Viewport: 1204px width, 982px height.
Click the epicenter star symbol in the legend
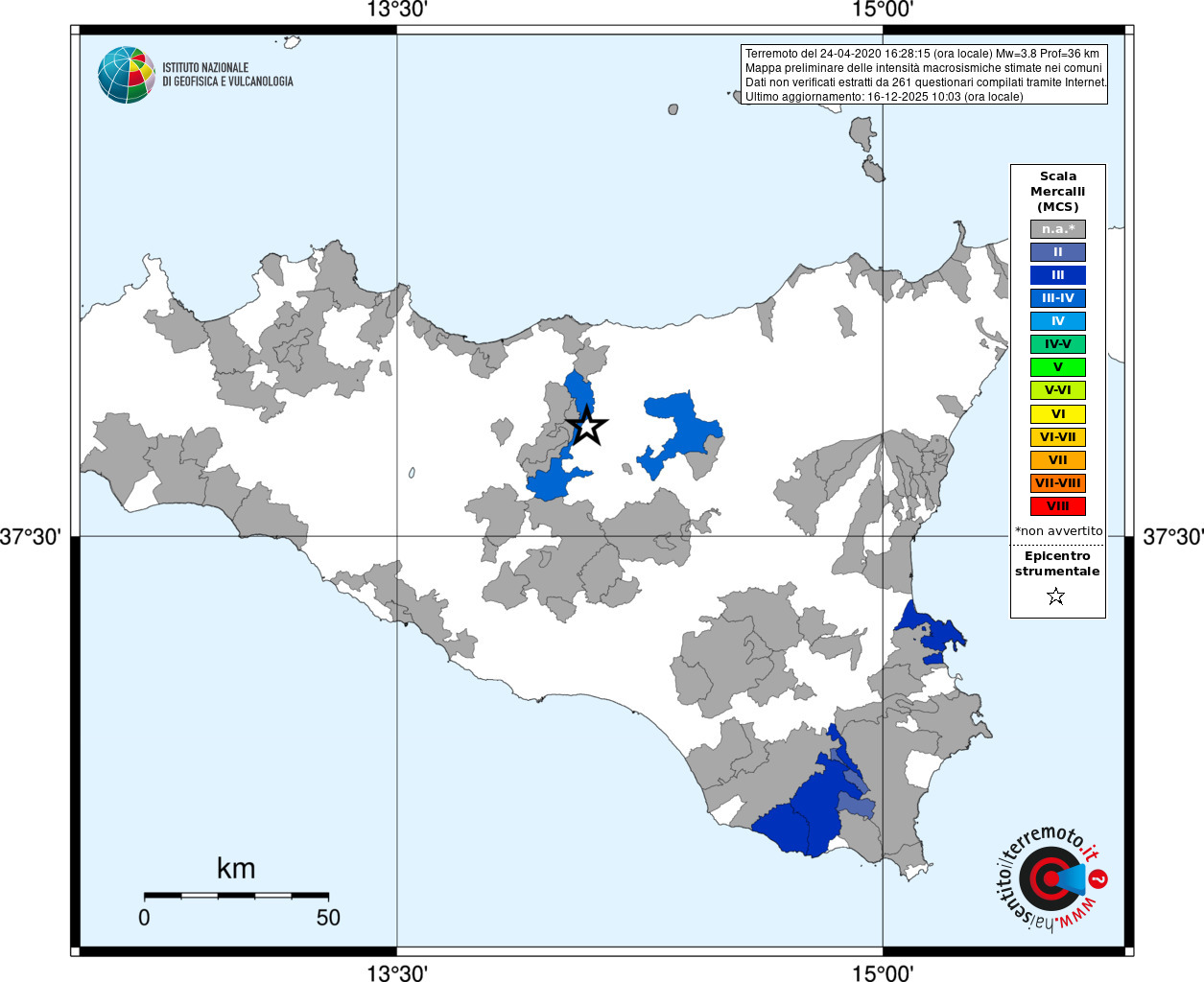[x=1056, y=596]
